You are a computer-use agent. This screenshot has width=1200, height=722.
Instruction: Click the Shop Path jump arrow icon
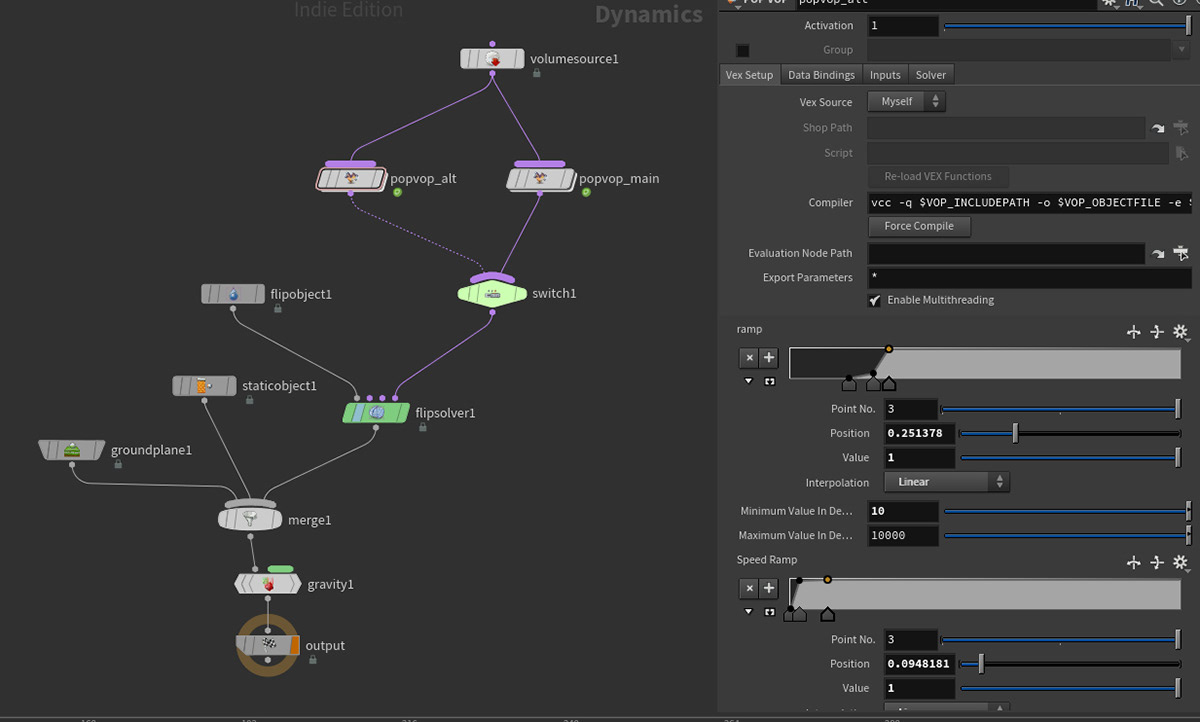point(1158,128)
